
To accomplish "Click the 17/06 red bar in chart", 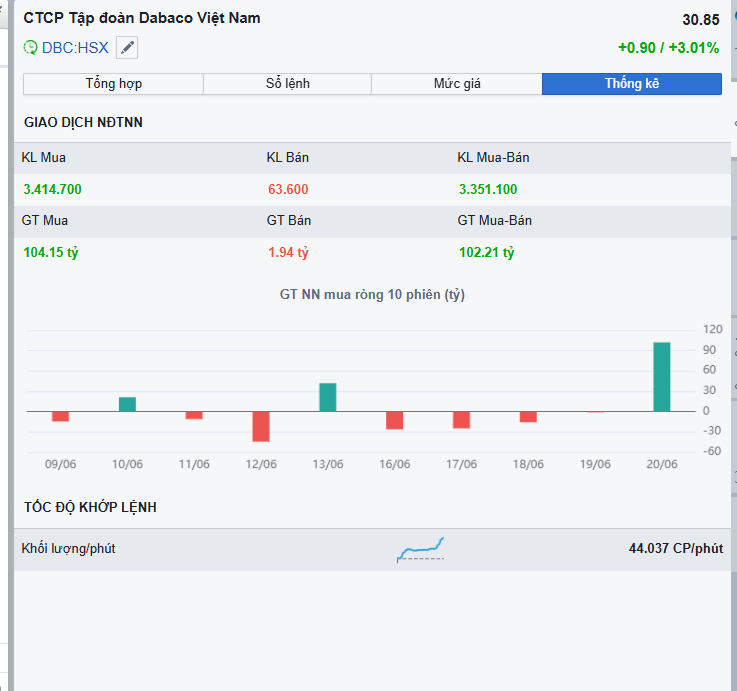I will [462, 420].
